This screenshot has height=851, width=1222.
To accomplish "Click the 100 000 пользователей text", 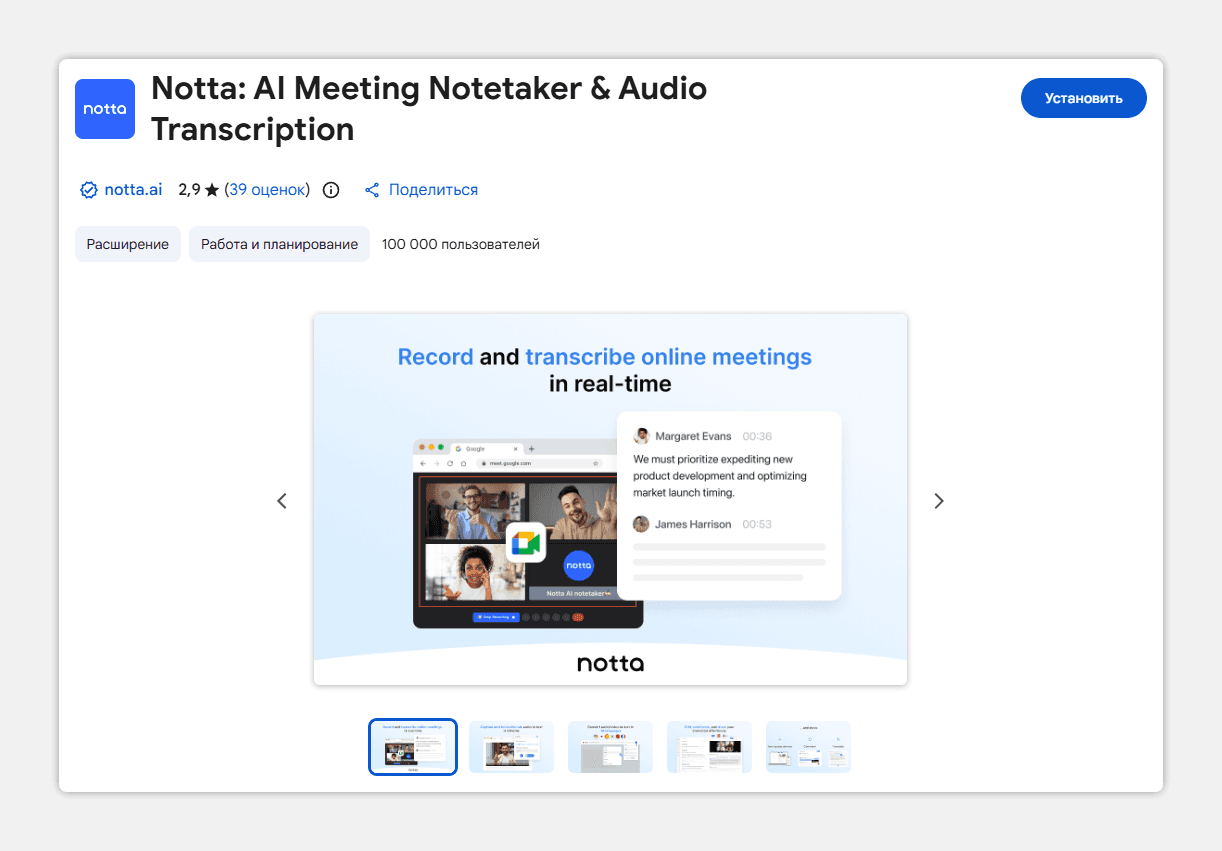I will tap(461, 244).
